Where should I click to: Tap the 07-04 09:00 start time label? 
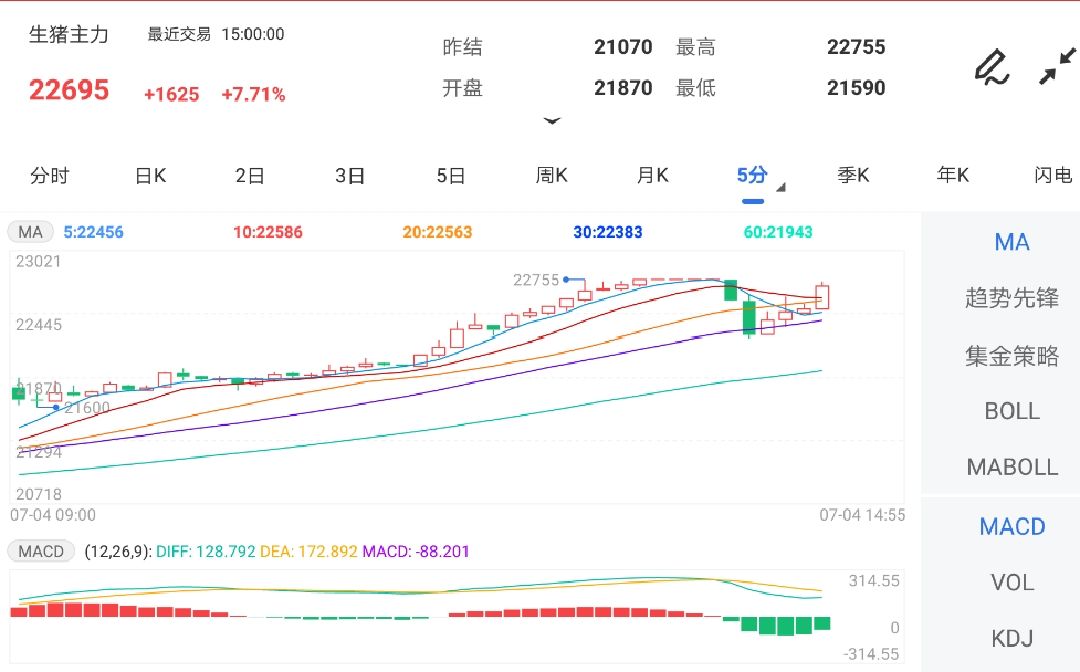click(53, 515)
